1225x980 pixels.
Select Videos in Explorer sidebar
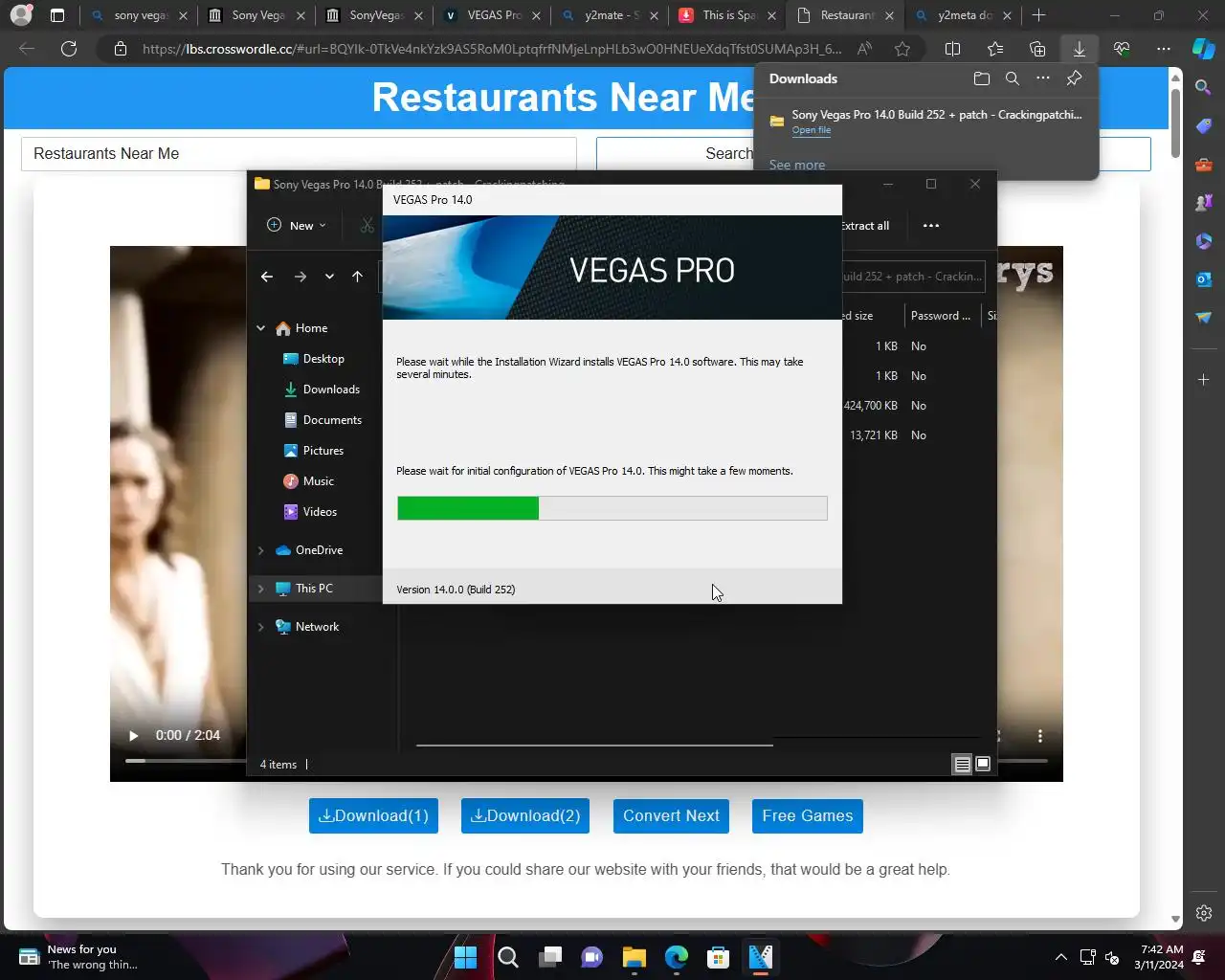point(320,512)
